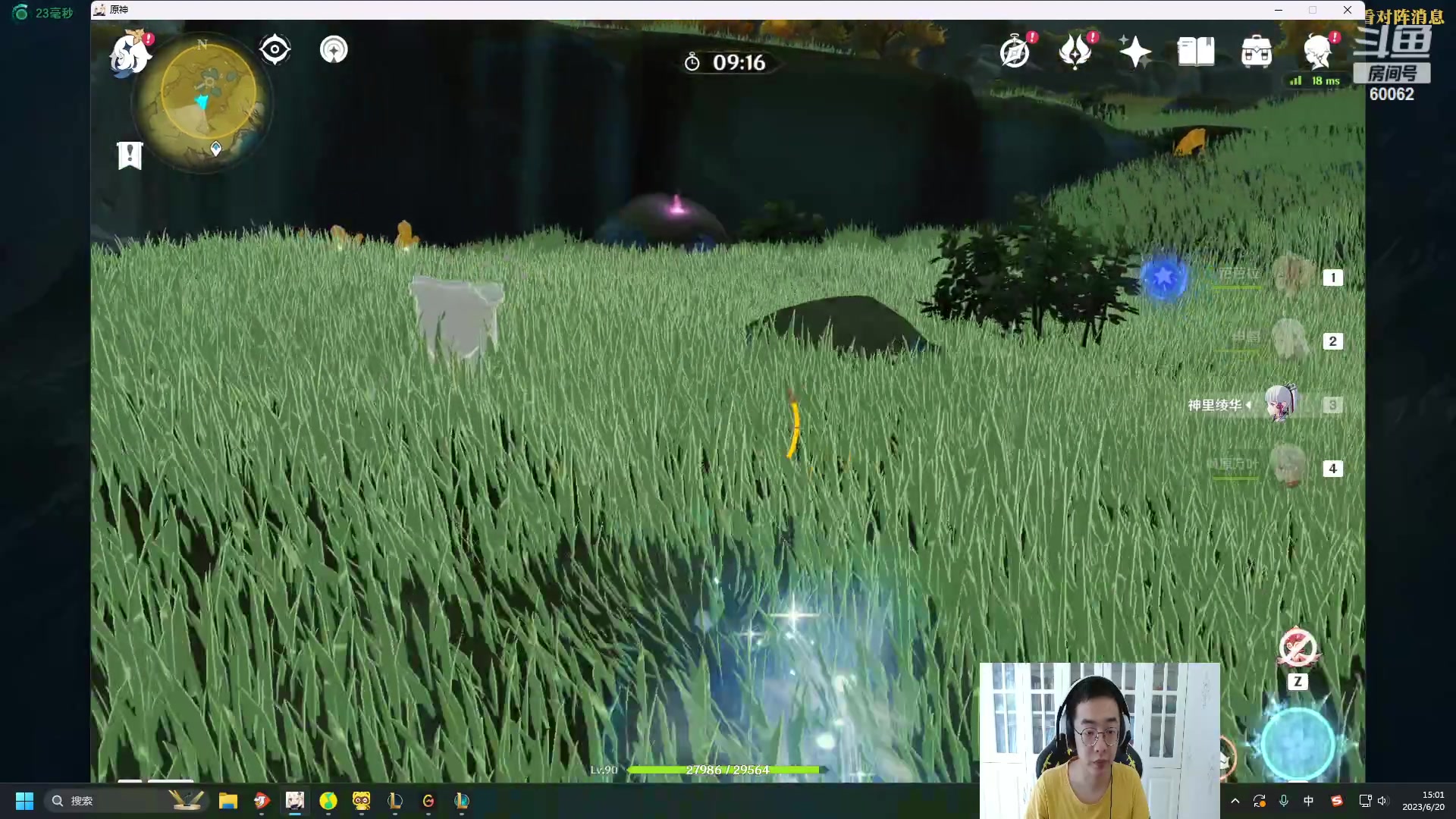Use the disabled gadget icon above Z

point(1298,648)
